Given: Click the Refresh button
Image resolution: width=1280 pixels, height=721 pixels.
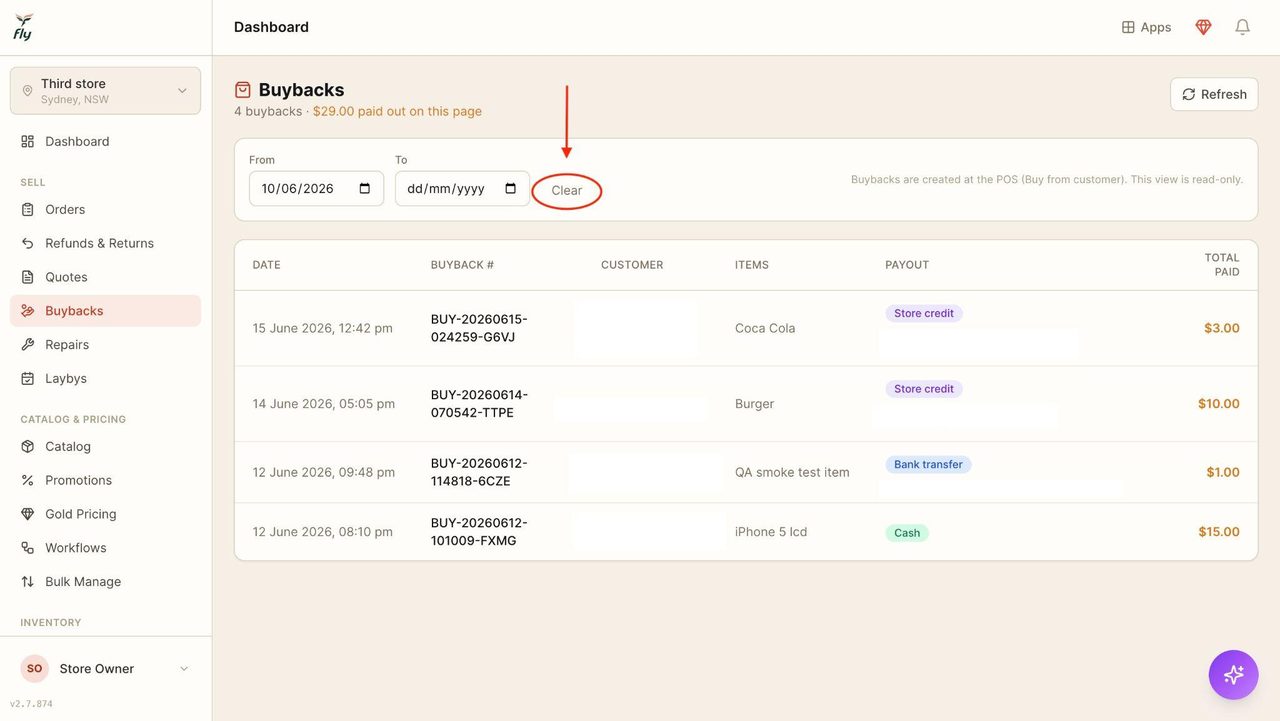Looking at the screenshot, I should coord(1214,94).
